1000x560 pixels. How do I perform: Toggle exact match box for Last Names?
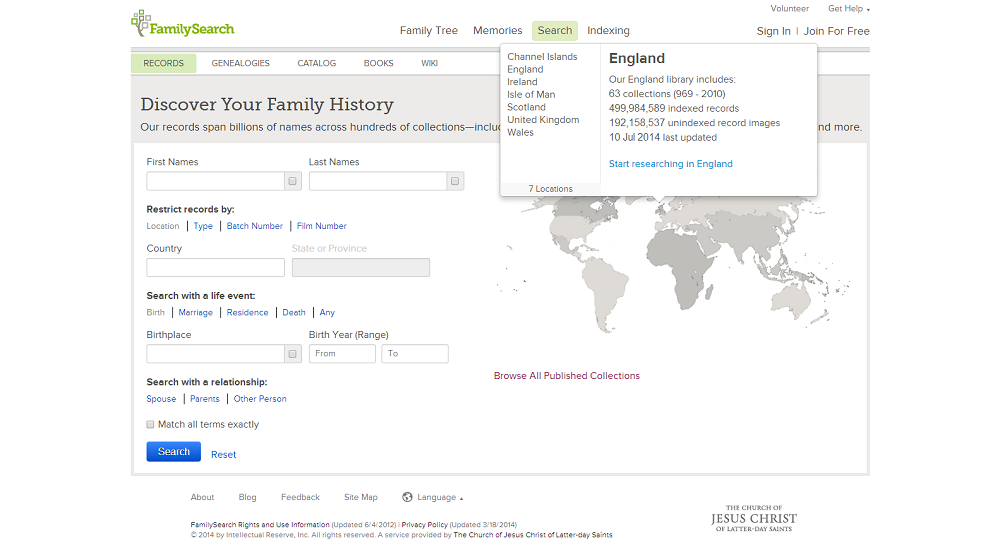pos(455,181)
